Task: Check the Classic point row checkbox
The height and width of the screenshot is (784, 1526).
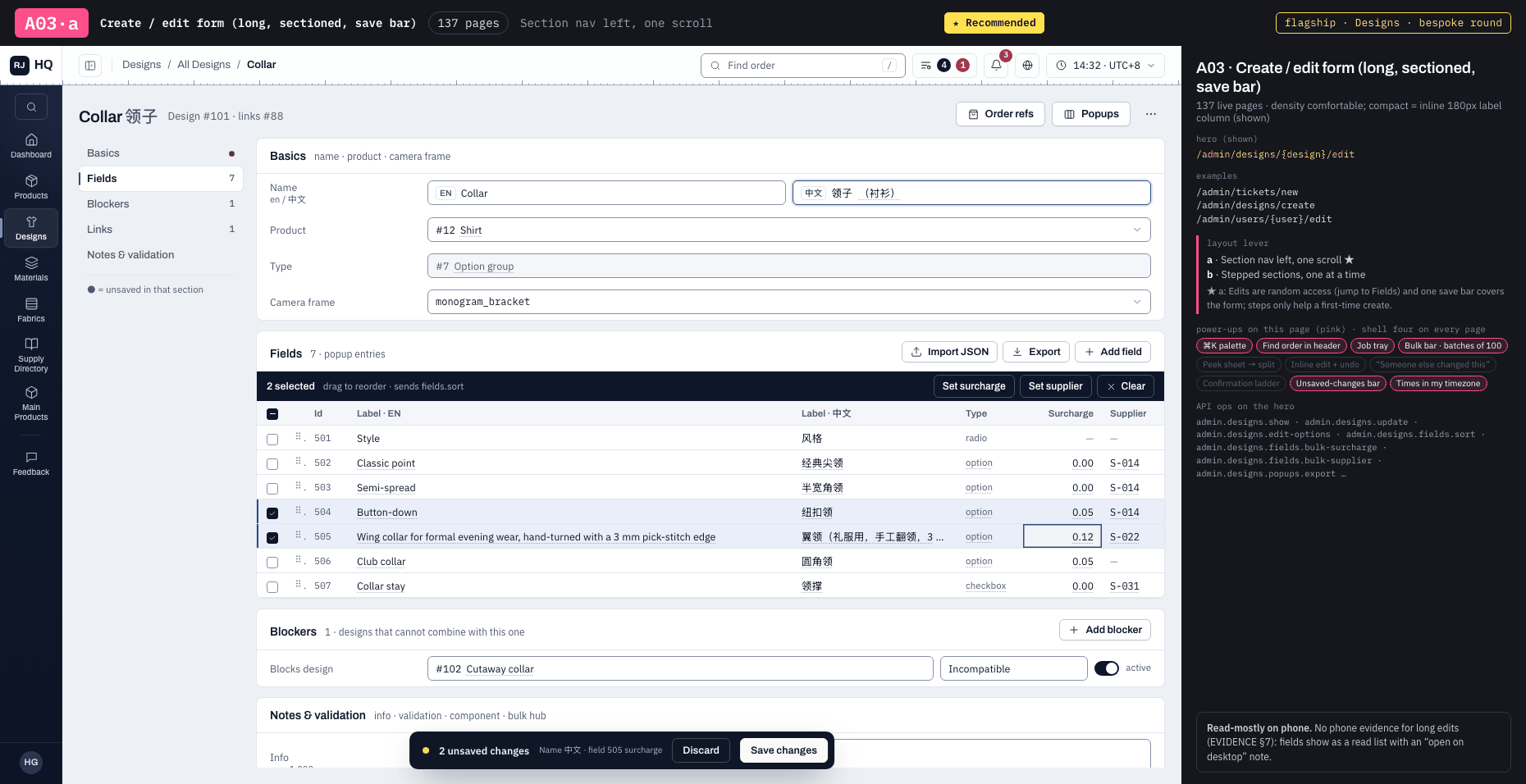Action: [272, 463]
